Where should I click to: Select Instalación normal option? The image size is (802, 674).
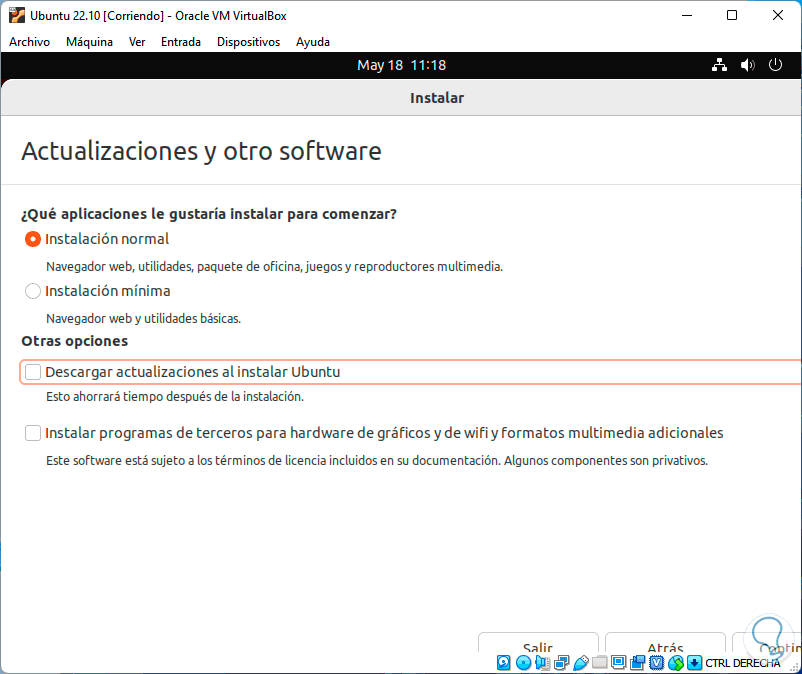pyautogui.click(x=33, y=239)
